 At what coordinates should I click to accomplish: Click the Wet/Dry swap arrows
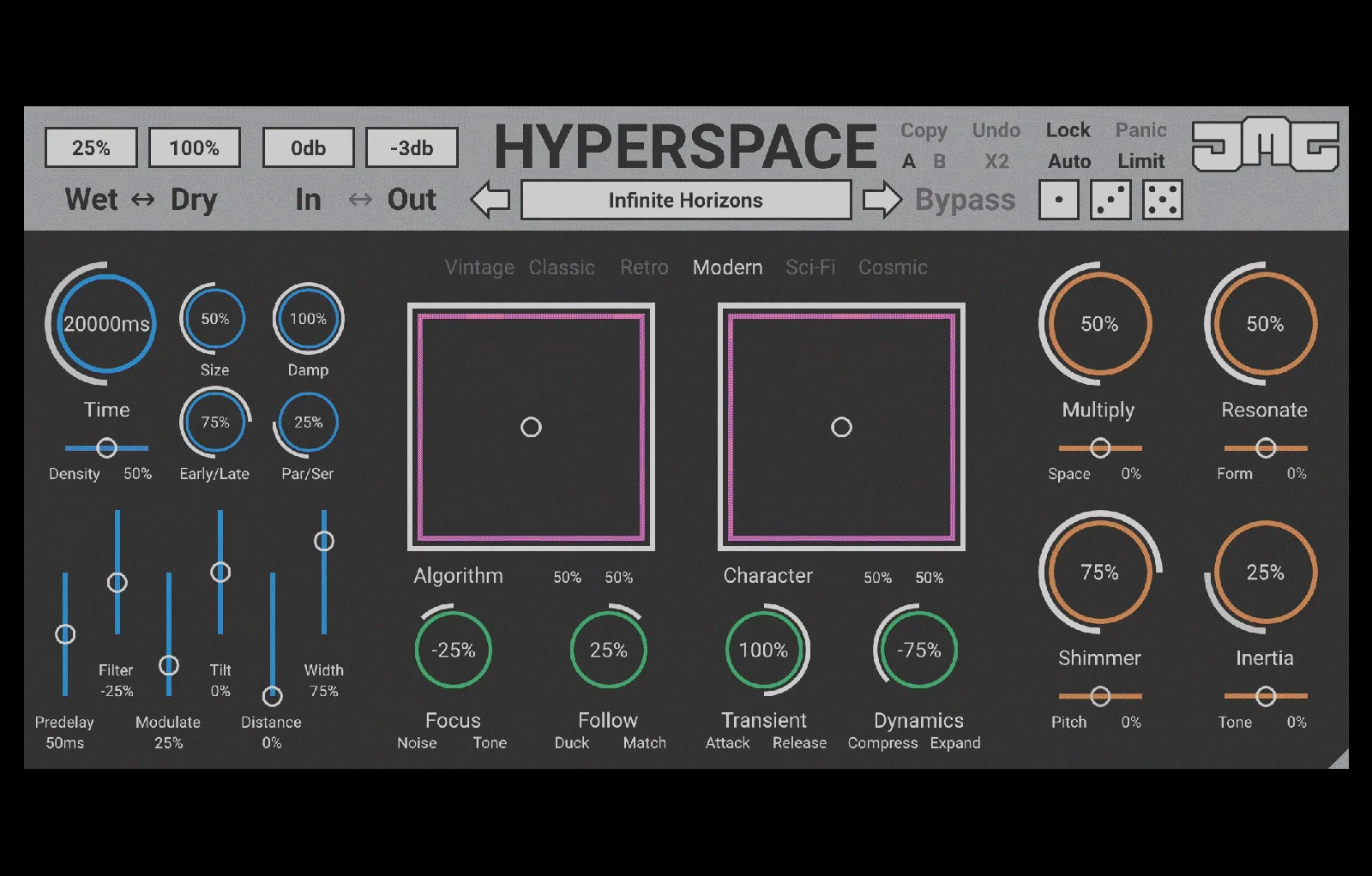pyautogui.click(x=142, y=200)
